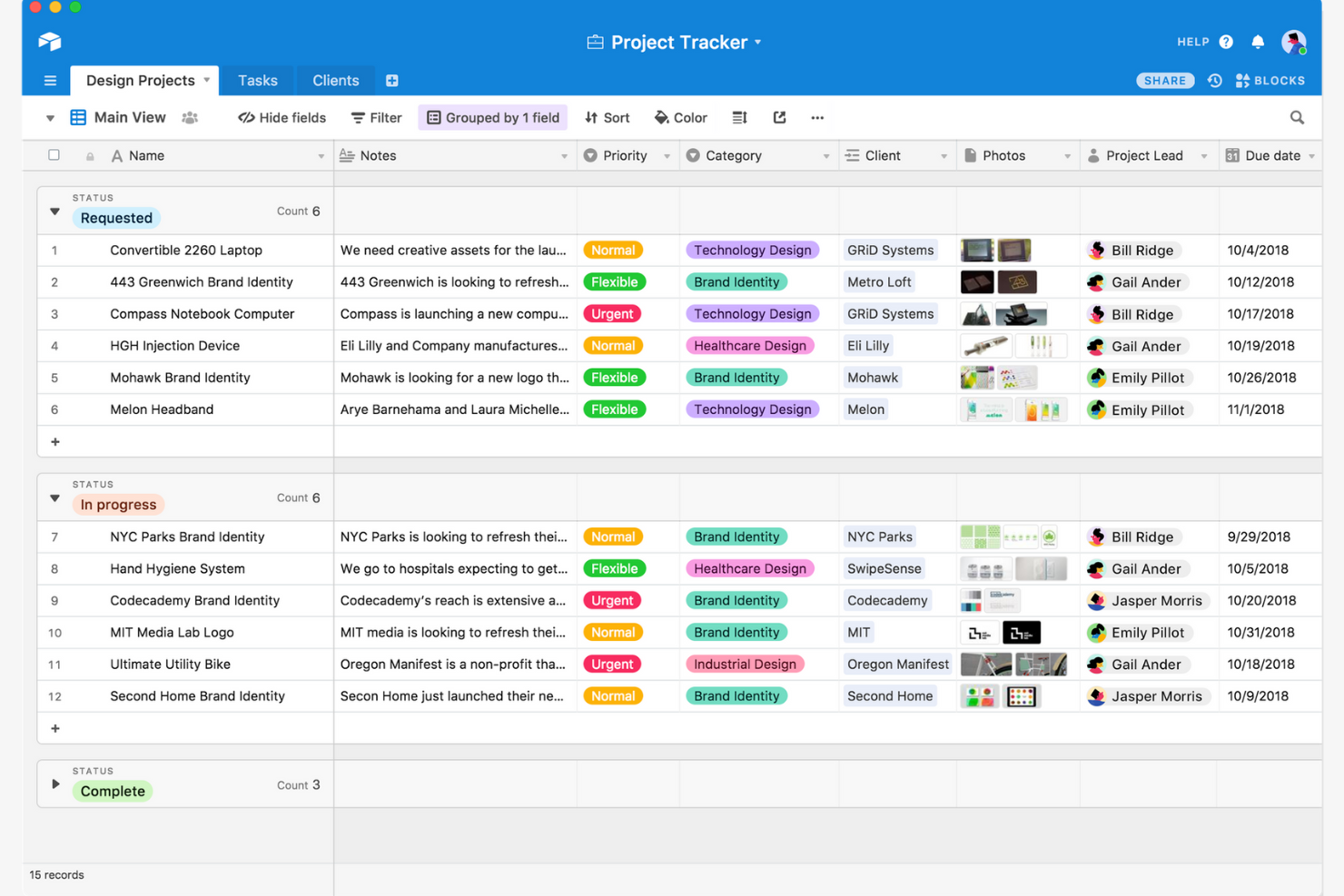Viewport: 1344px width, 896px height.
Task: Open base revision history via the clock icon
Action: tap(1214, 80)
